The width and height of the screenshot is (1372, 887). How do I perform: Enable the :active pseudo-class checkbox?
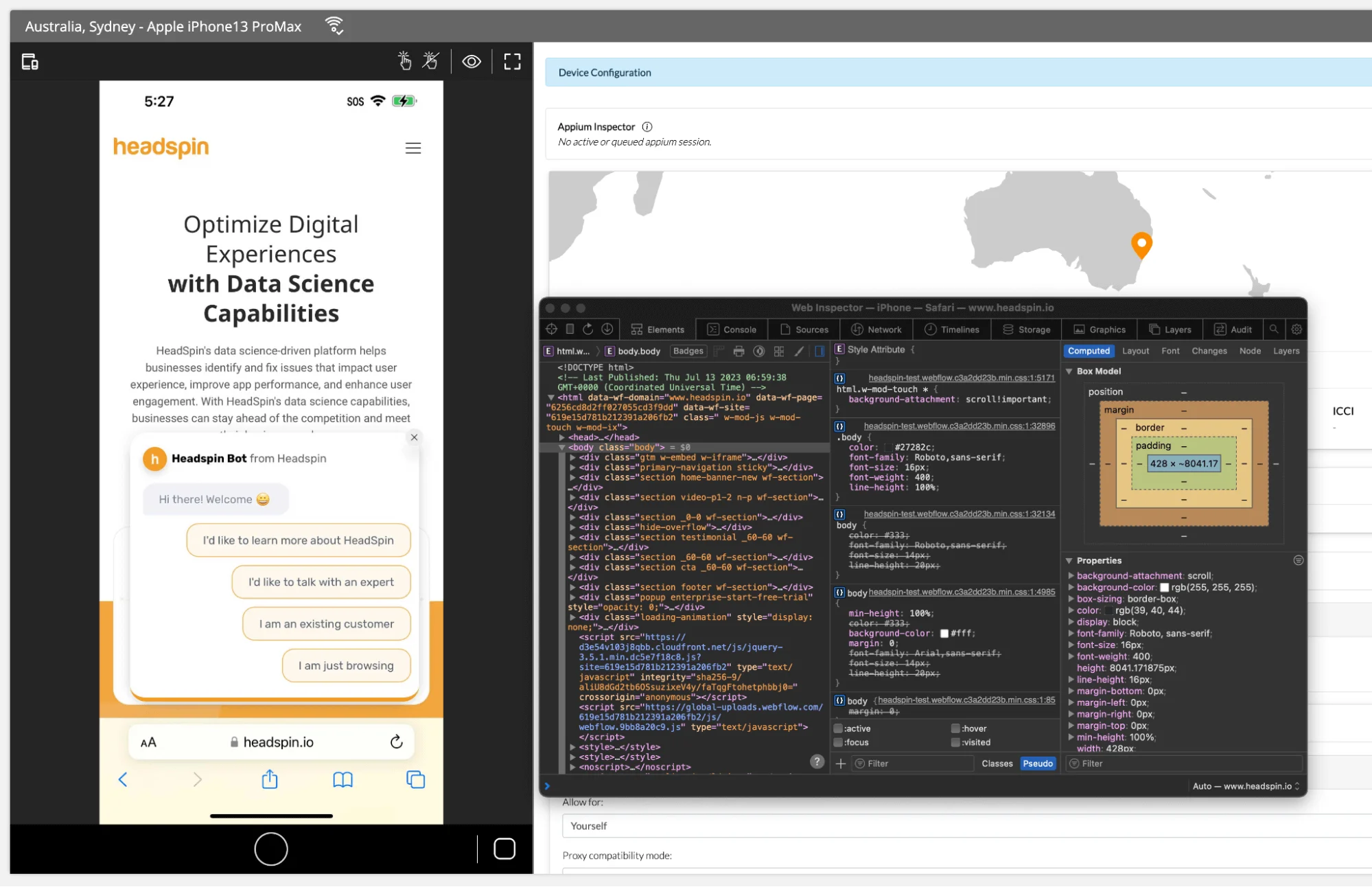tap(838, 729)
